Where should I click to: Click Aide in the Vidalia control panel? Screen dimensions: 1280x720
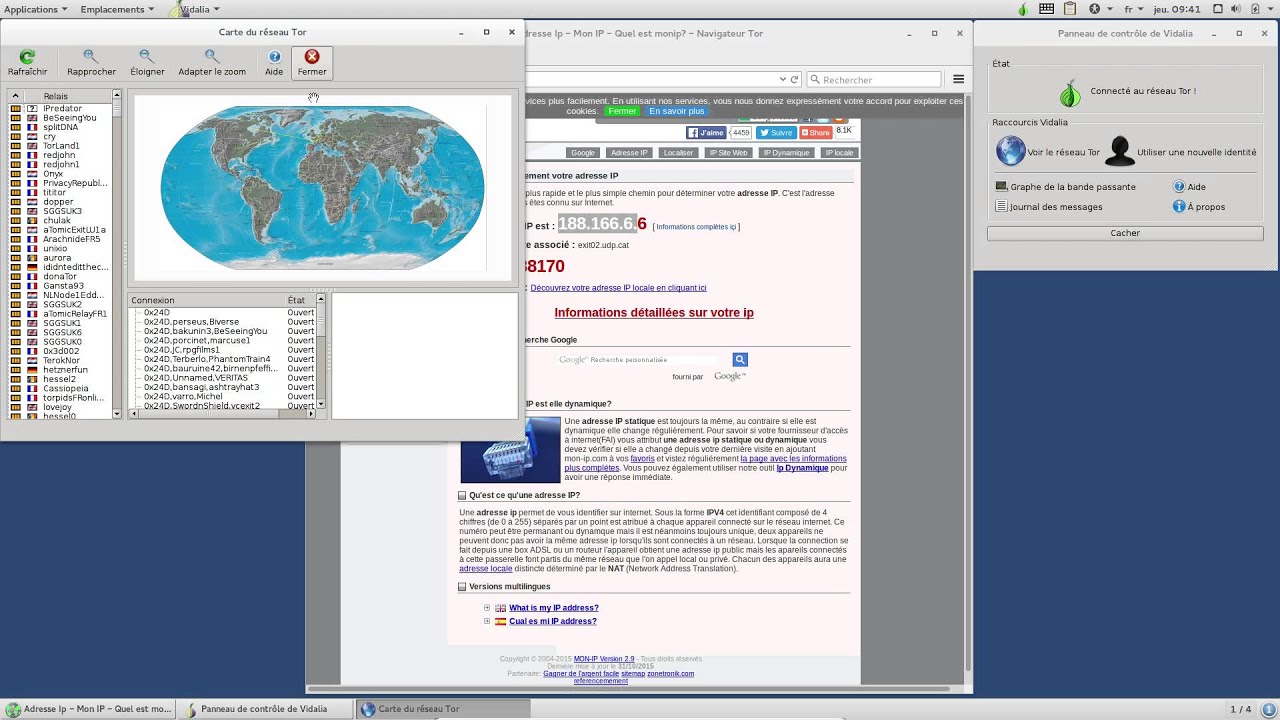pyautogui.click(x=1189, y=187)
